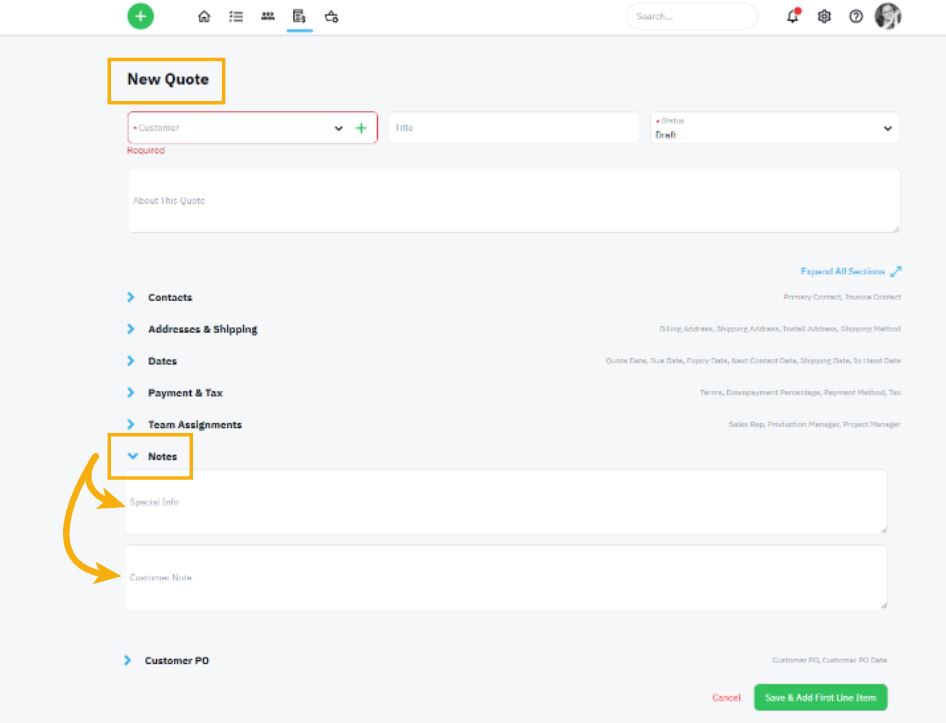Open the quotes document icon

(299, 16)
